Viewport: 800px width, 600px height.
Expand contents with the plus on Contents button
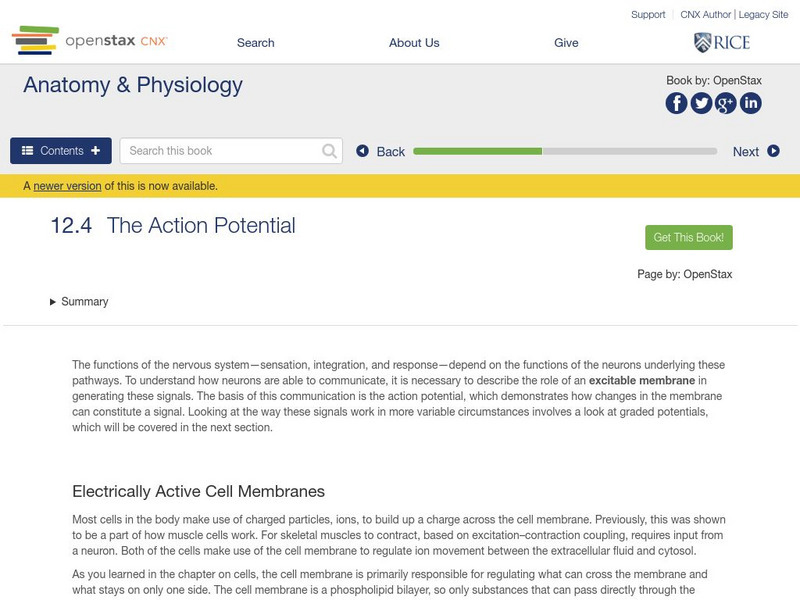[x=93, y=150]
